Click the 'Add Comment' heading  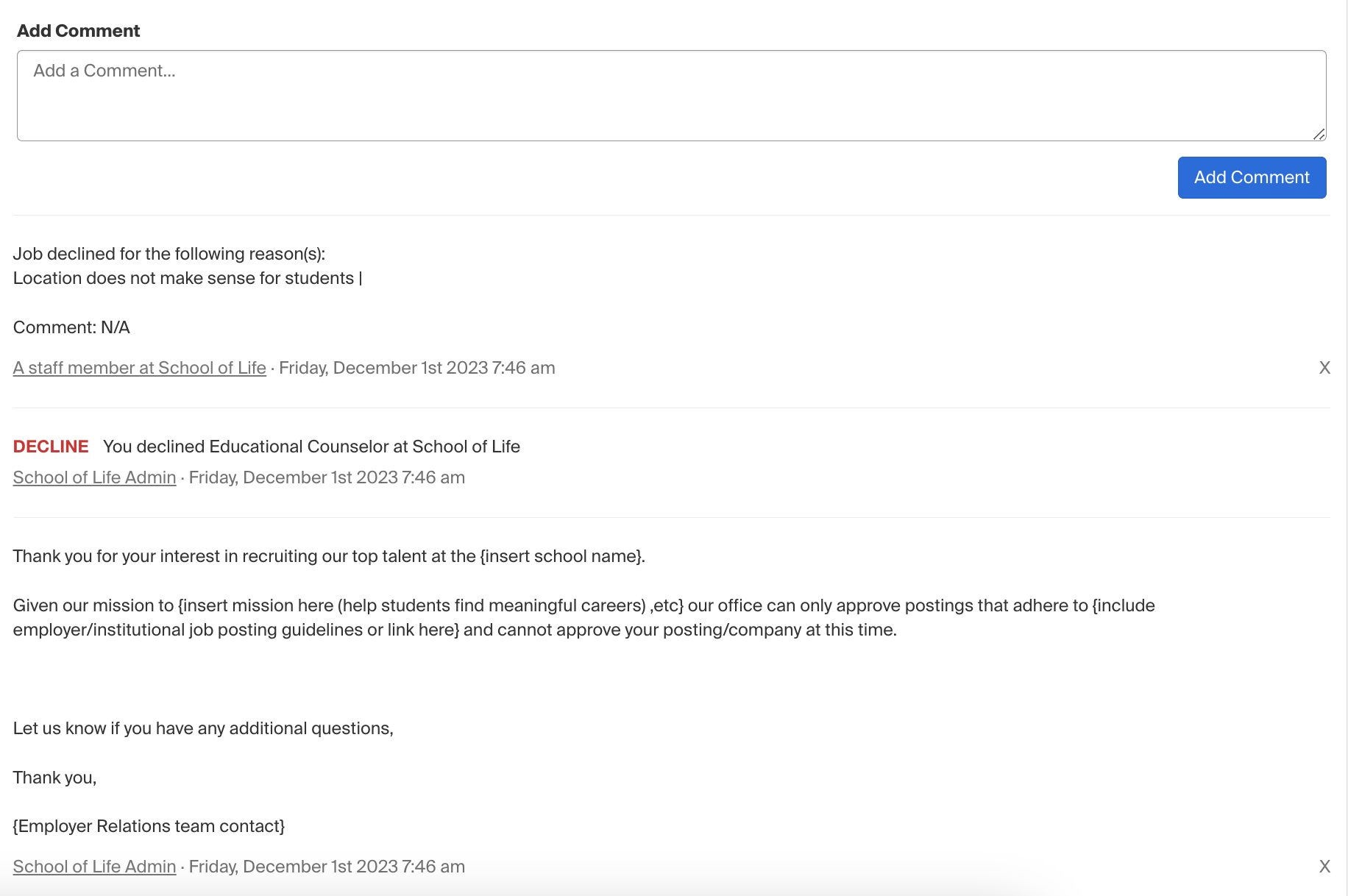78,31
